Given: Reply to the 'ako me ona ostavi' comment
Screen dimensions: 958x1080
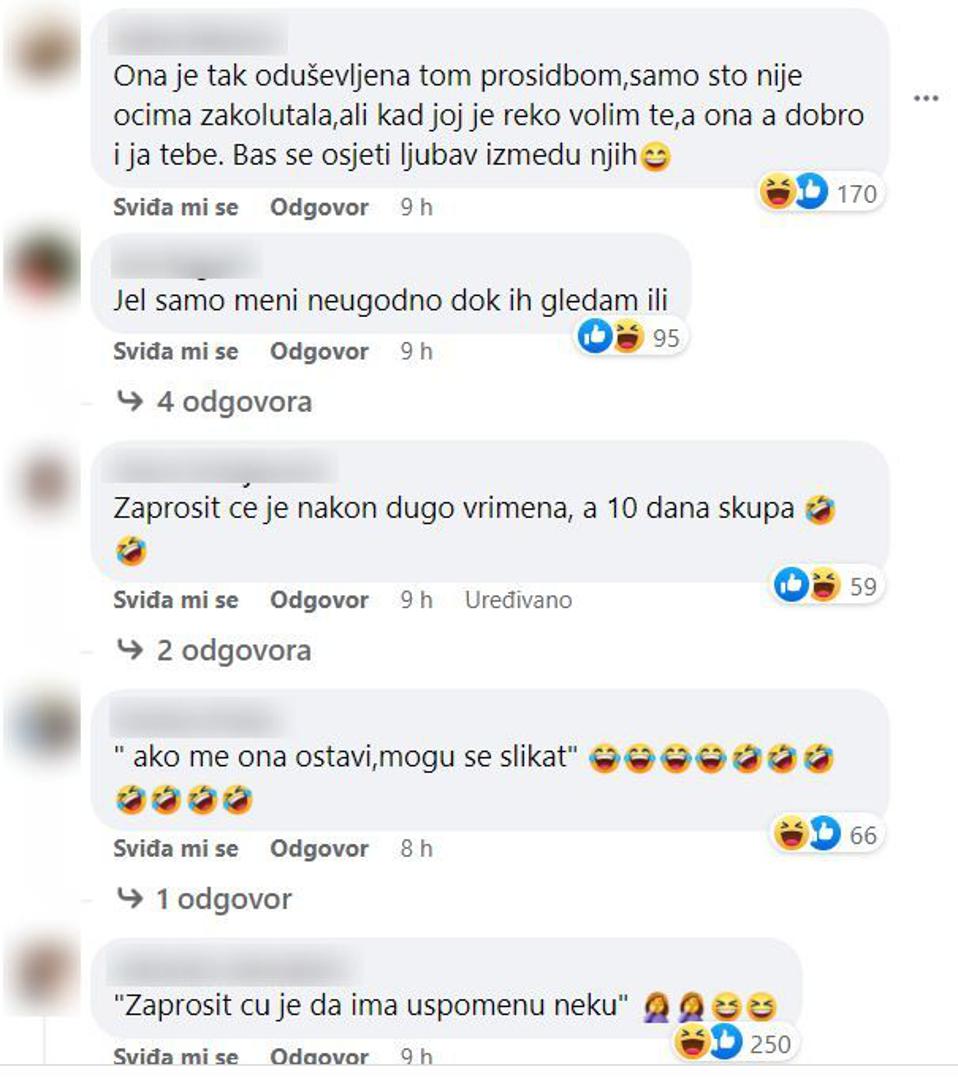Looking at the screenshot, I should click(x=319, y=849).
